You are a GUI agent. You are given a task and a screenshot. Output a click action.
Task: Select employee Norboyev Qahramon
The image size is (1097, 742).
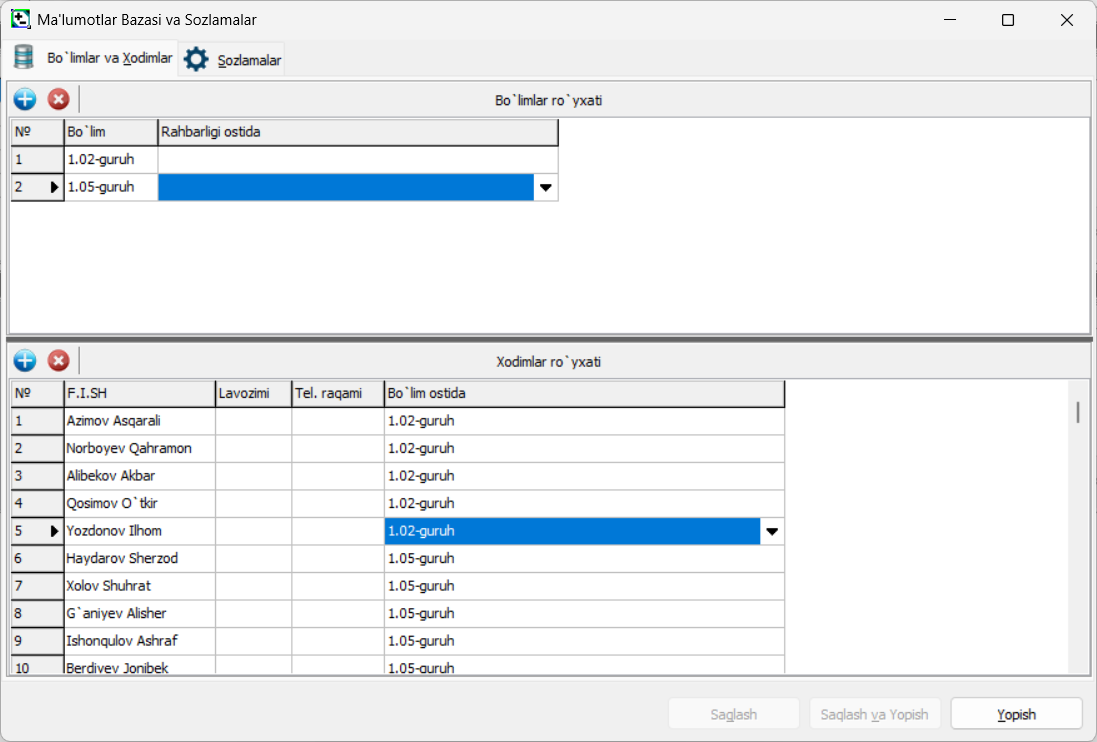[140, 448]
